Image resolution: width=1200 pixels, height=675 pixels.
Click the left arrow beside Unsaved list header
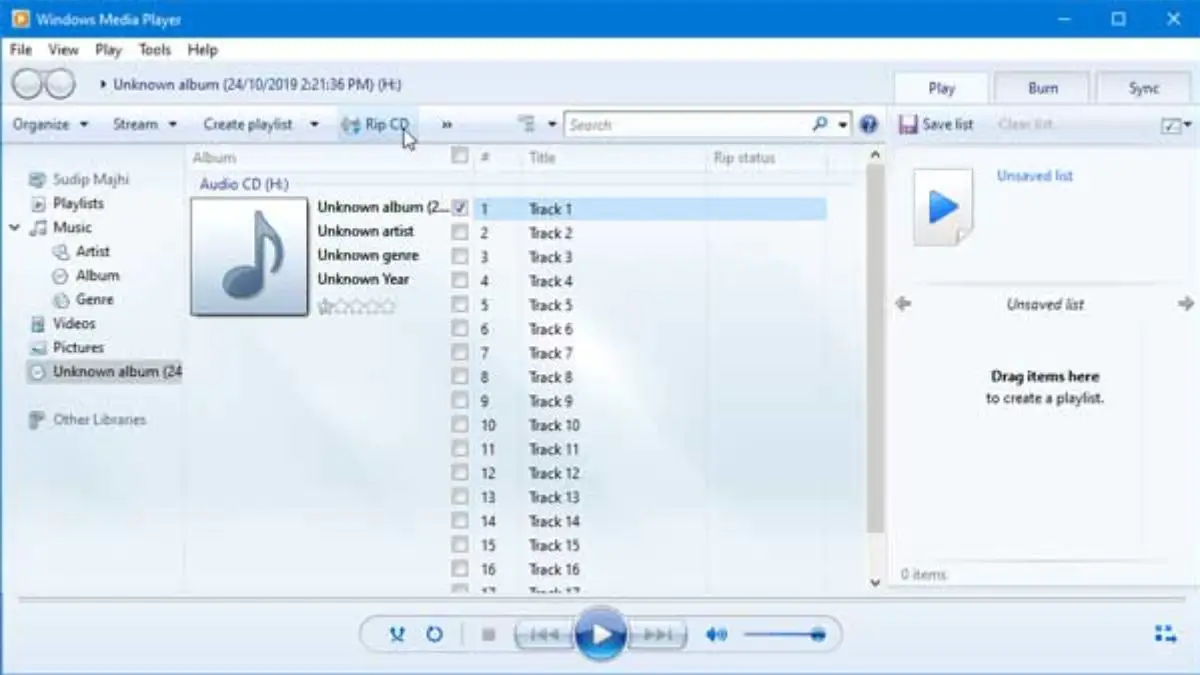click(x=903, y=304)
